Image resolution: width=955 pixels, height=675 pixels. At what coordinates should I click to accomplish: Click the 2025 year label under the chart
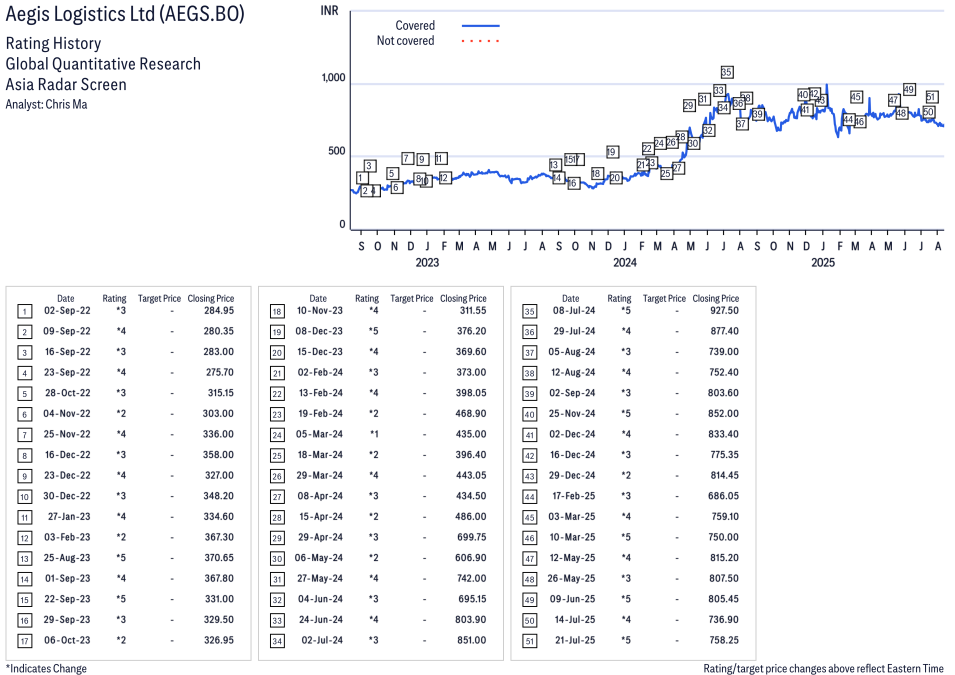pos(823,263)
